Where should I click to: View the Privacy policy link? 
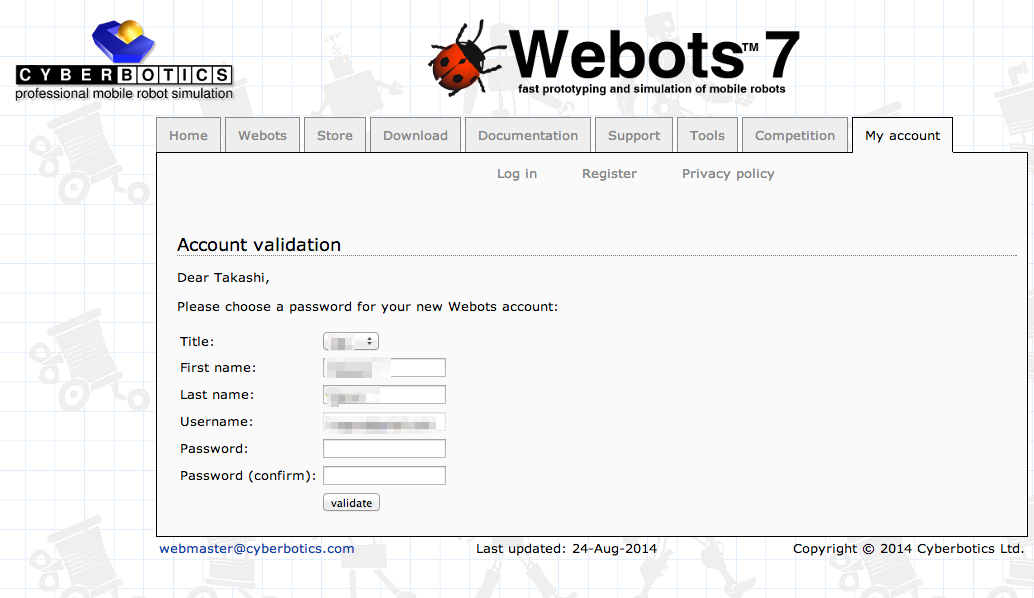coord(728,173)
